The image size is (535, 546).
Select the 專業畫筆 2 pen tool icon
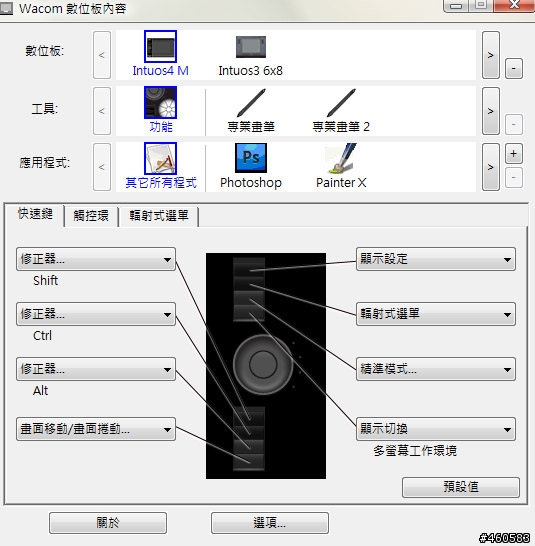(341, 103)
